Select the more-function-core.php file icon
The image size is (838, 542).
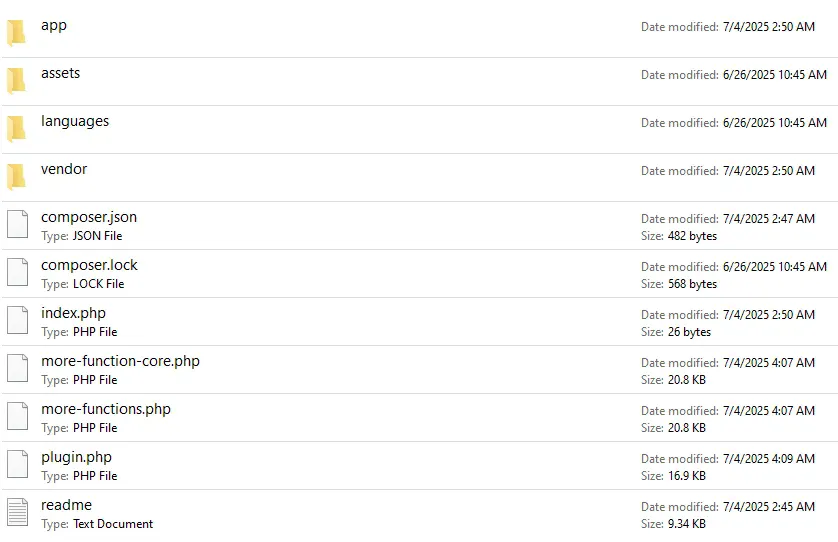coord(17,368)
